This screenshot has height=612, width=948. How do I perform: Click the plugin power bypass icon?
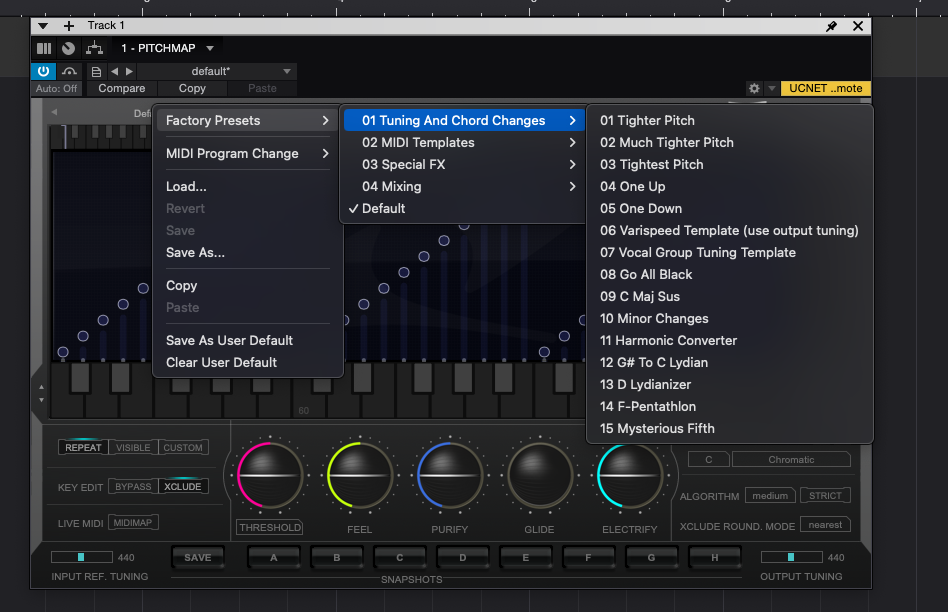(44, 71)
